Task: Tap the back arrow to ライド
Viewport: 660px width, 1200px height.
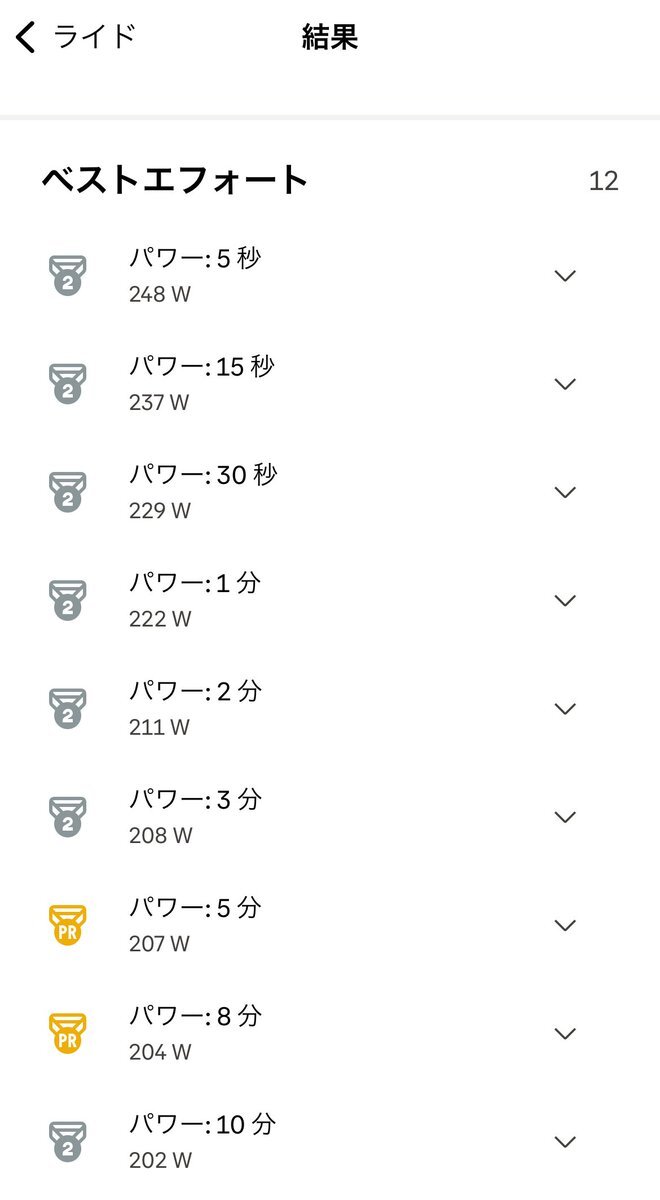Action: 26,38
